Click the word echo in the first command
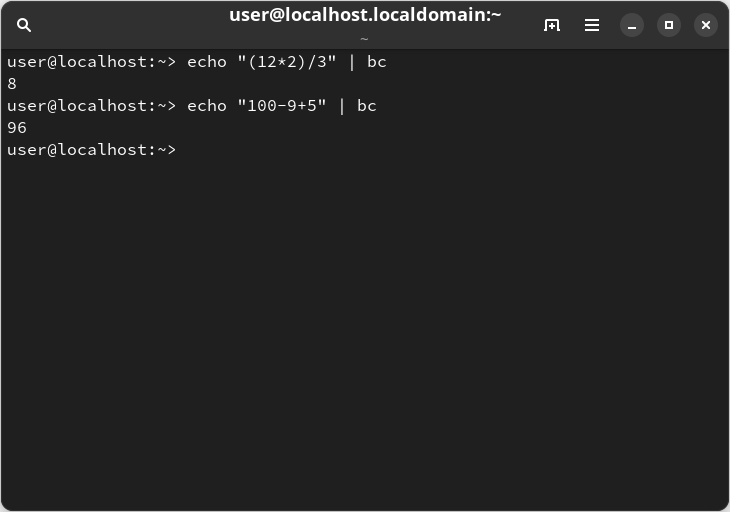 pyautogui.click(x=207, y=62)
